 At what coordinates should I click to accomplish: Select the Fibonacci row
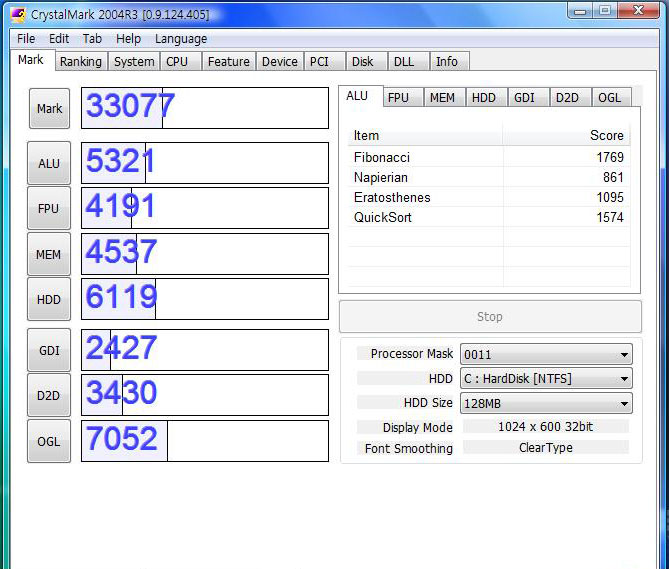pyautogui.click(x=489, y=157)
